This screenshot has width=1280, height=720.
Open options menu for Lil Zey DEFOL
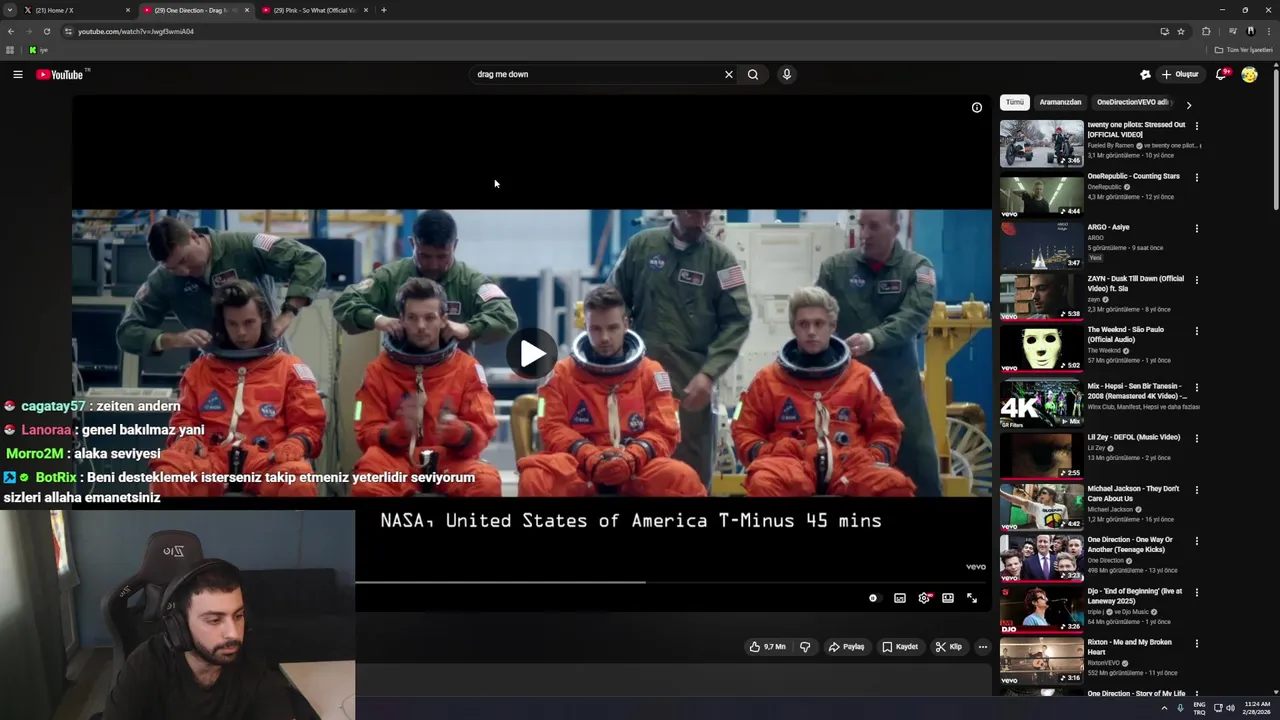coord(1196,439)
